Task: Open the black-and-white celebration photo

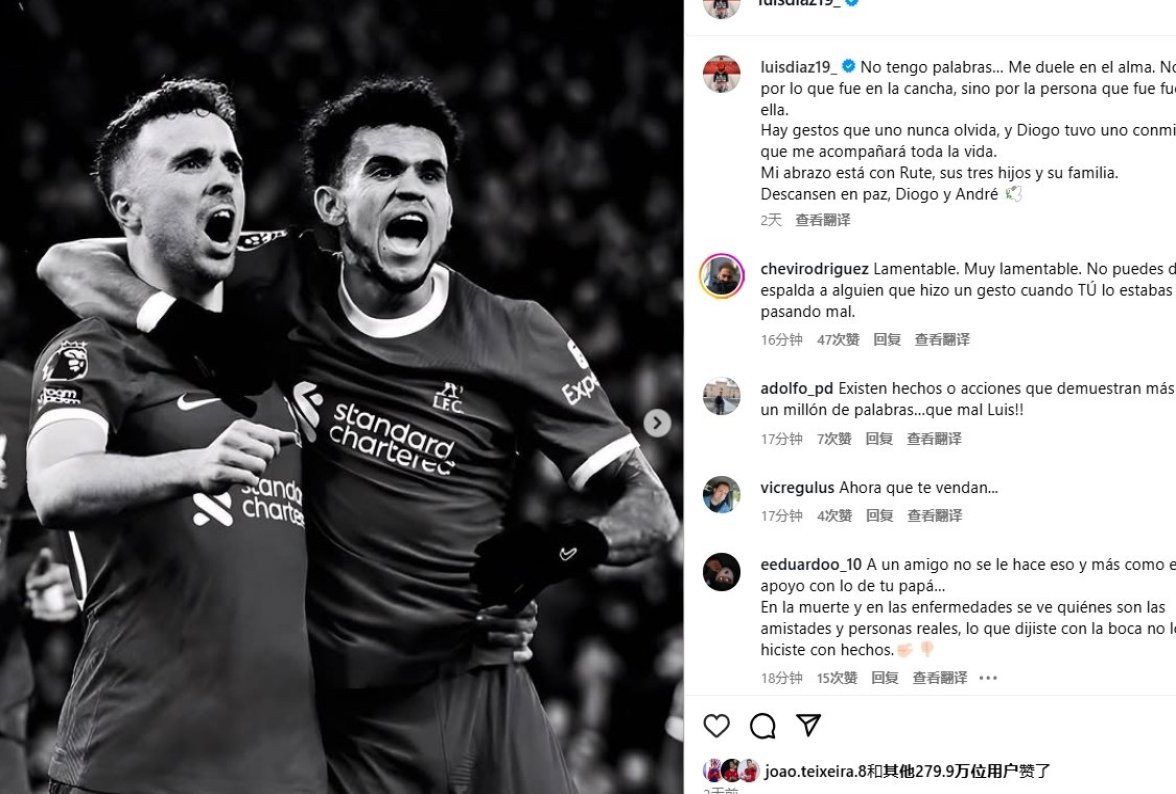Action: coord(341,397)
